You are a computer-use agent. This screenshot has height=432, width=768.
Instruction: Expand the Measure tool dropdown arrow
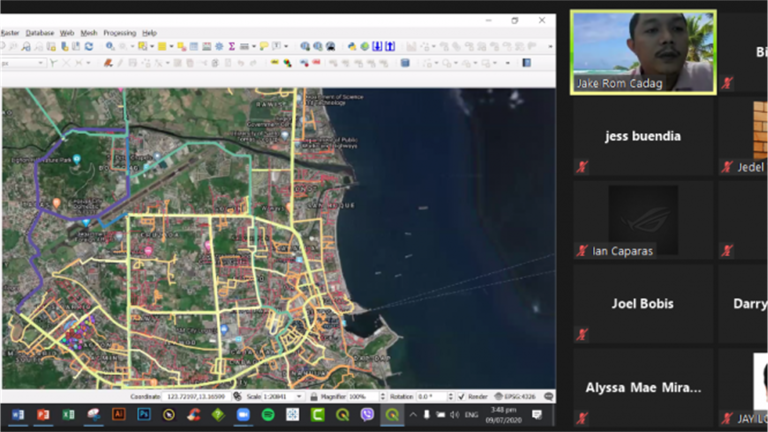[254, 47]
